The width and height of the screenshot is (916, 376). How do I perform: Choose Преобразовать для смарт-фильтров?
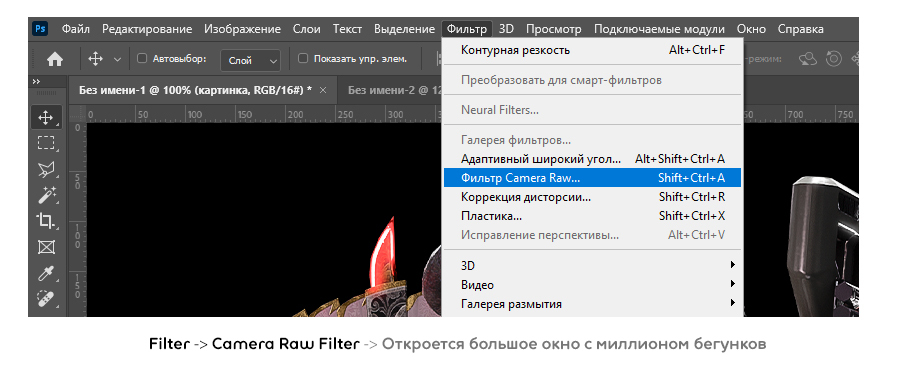click(x=592, y=80)
